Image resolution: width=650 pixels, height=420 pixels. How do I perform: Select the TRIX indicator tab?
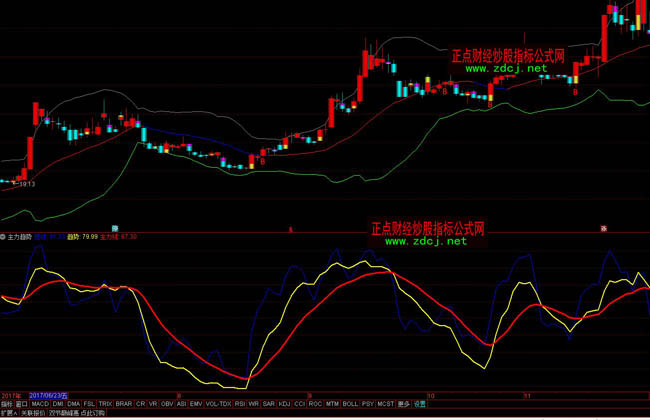[105, 404]
